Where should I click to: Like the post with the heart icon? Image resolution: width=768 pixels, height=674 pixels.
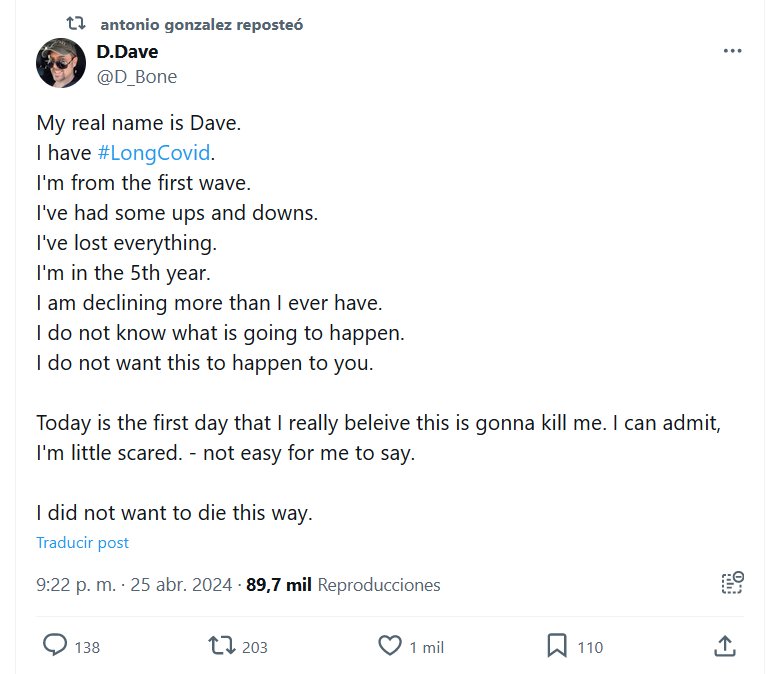[x=389, y=646]
